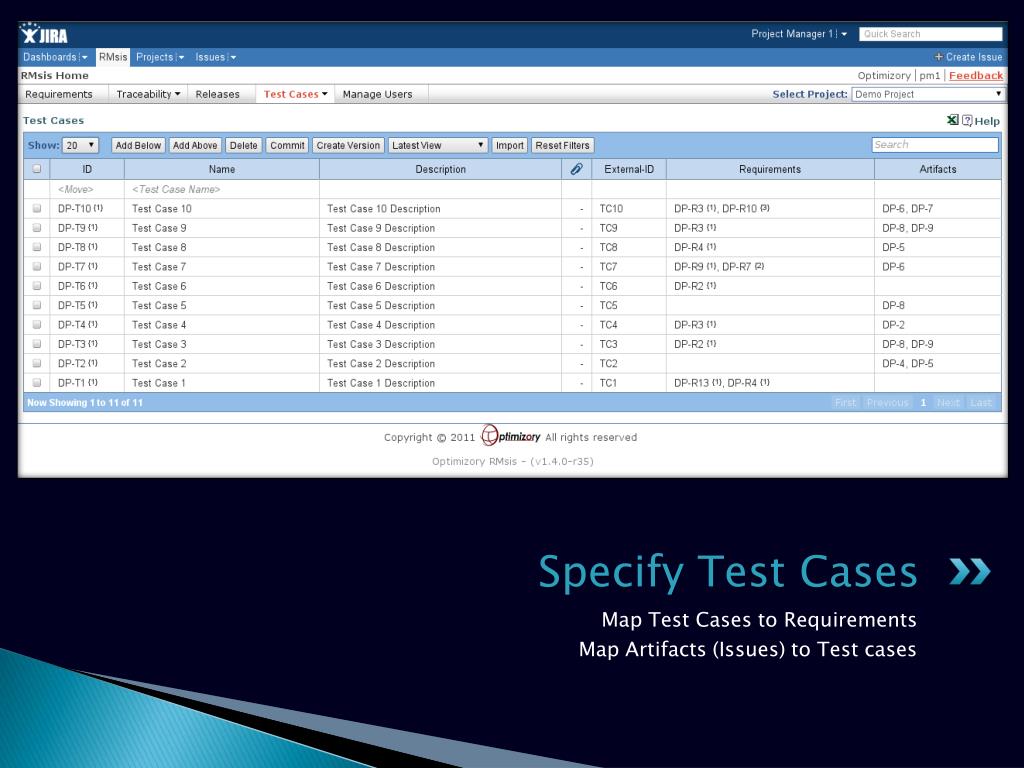Check the box for DP-T3
This screenshot has width=1024, height=768.
point(37,344)
